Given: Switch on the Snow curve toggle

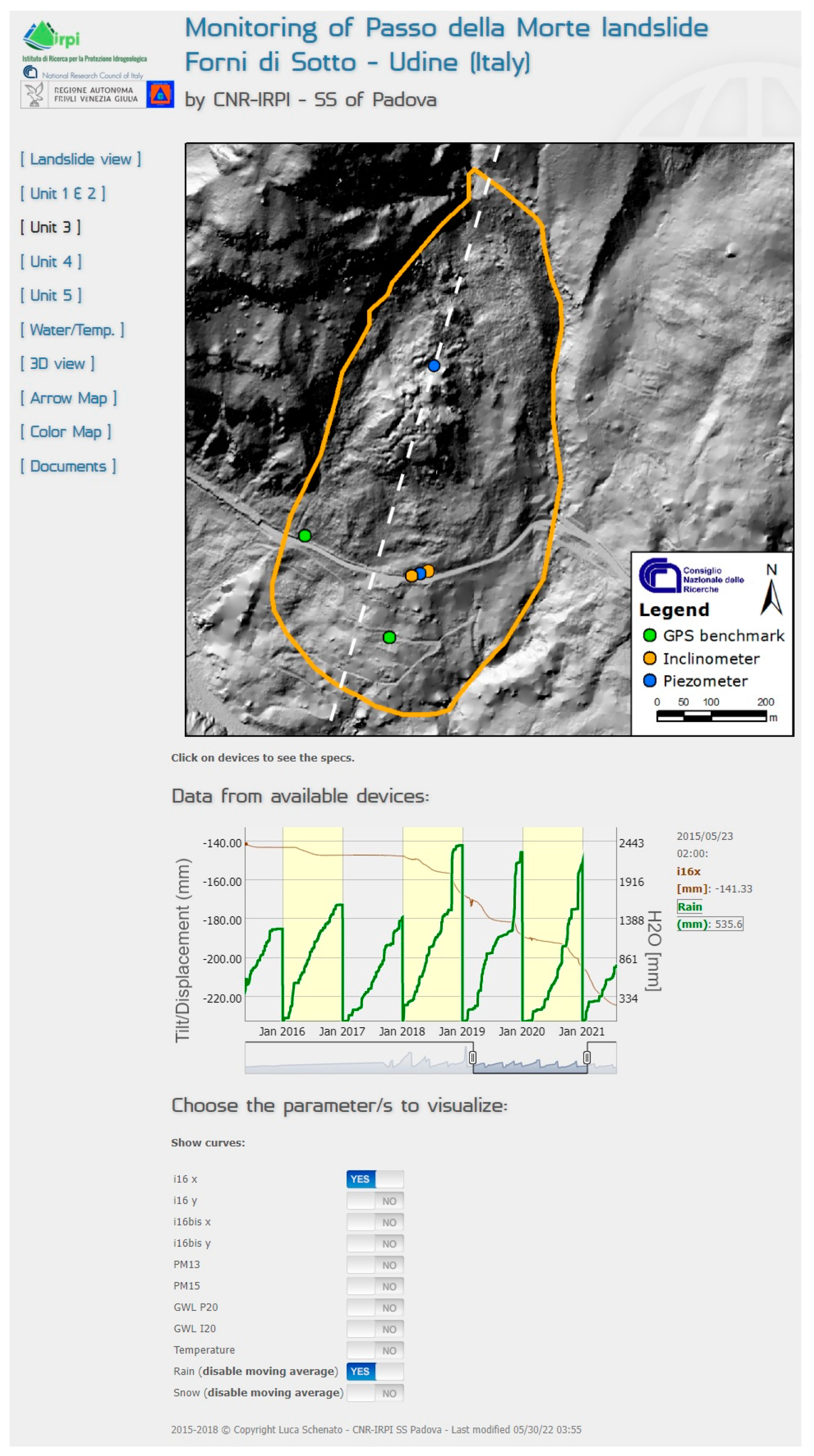Looking at the screenshot, I should (x=375, y=1393).
